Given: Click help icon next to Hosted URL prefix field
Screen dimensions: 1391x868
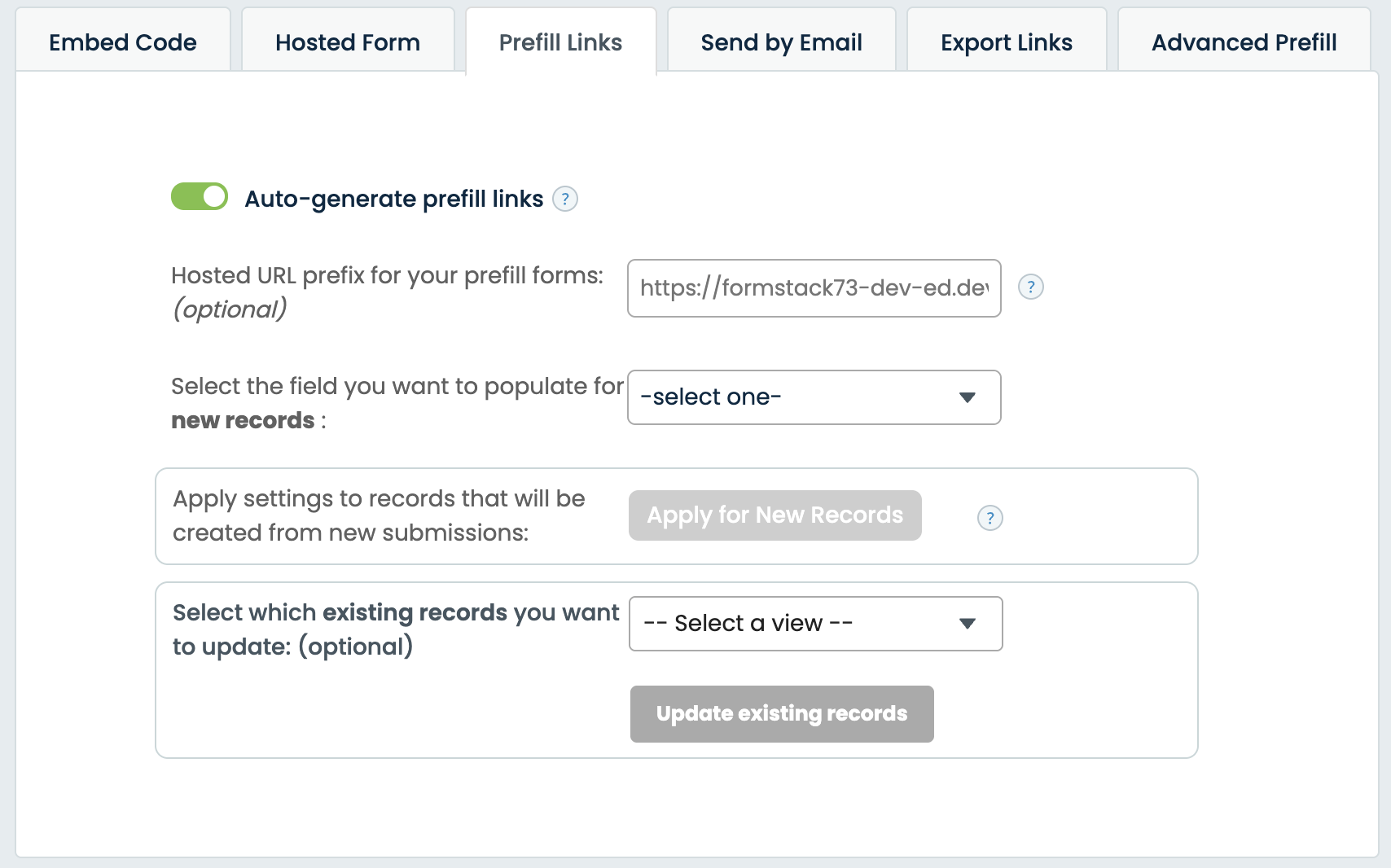Looking at the screenshot, I should 1031,287.
